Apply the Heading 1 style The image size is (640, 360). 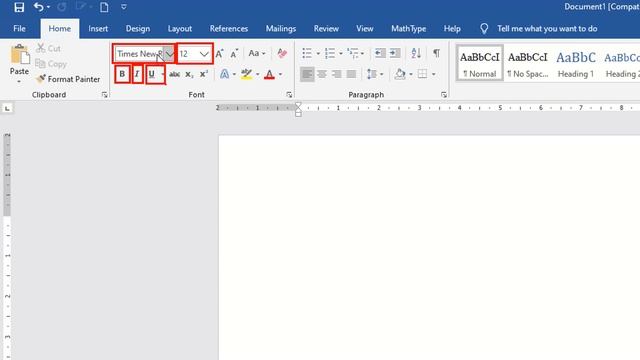[576, 63]
